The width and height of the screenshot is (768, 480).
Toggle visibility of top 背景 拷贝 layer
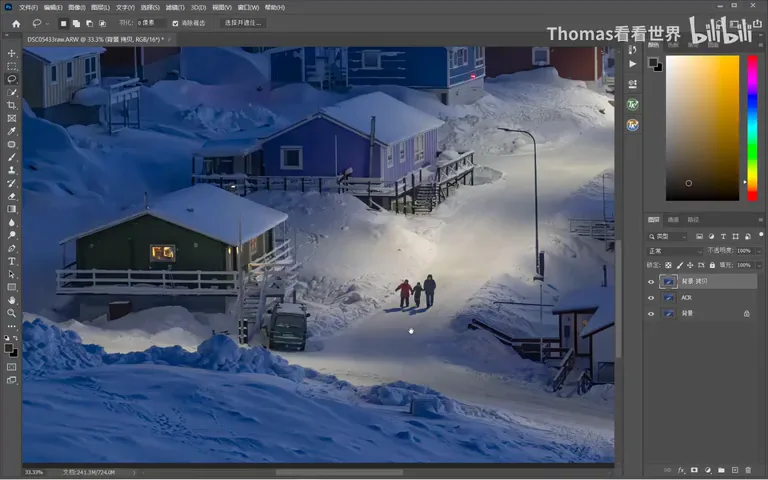651,282
